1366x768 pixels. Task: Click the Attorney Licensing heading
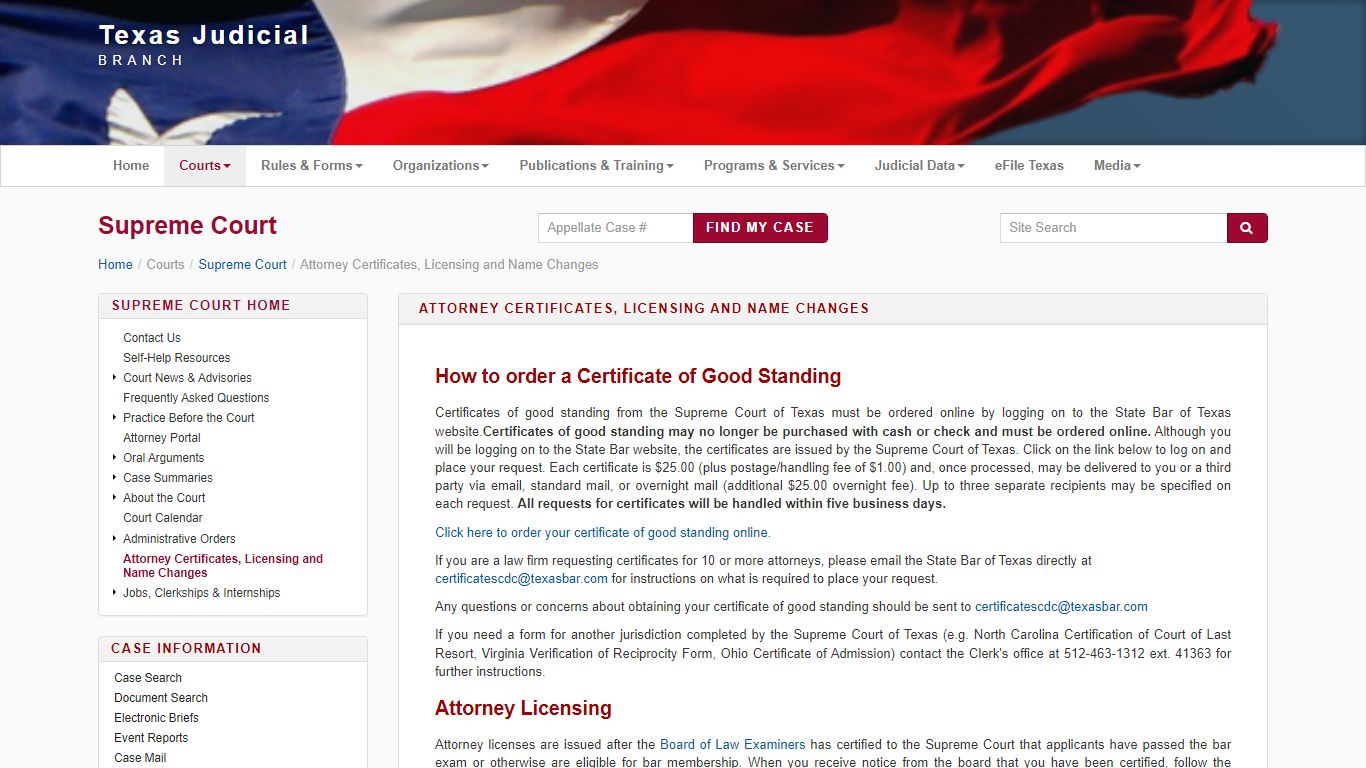tap(523, 709)
